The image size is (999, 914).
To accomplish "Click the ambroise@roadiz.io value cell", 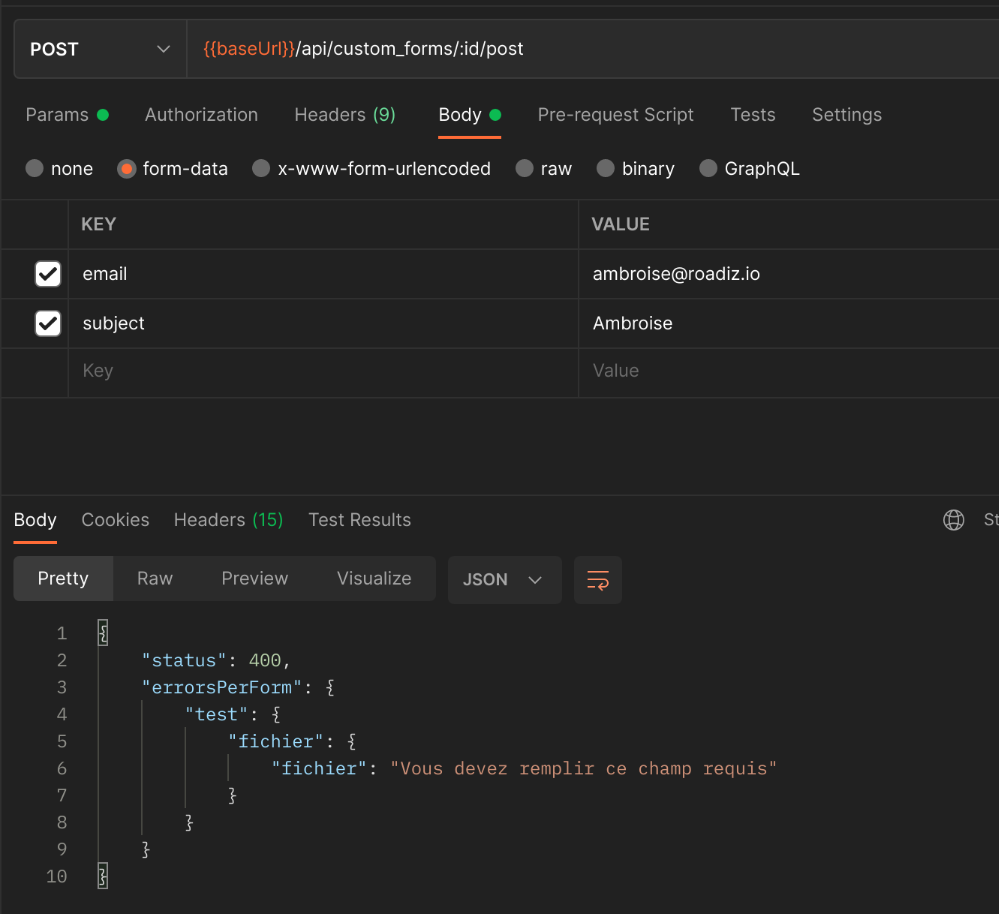I will [x=789, y=274].
